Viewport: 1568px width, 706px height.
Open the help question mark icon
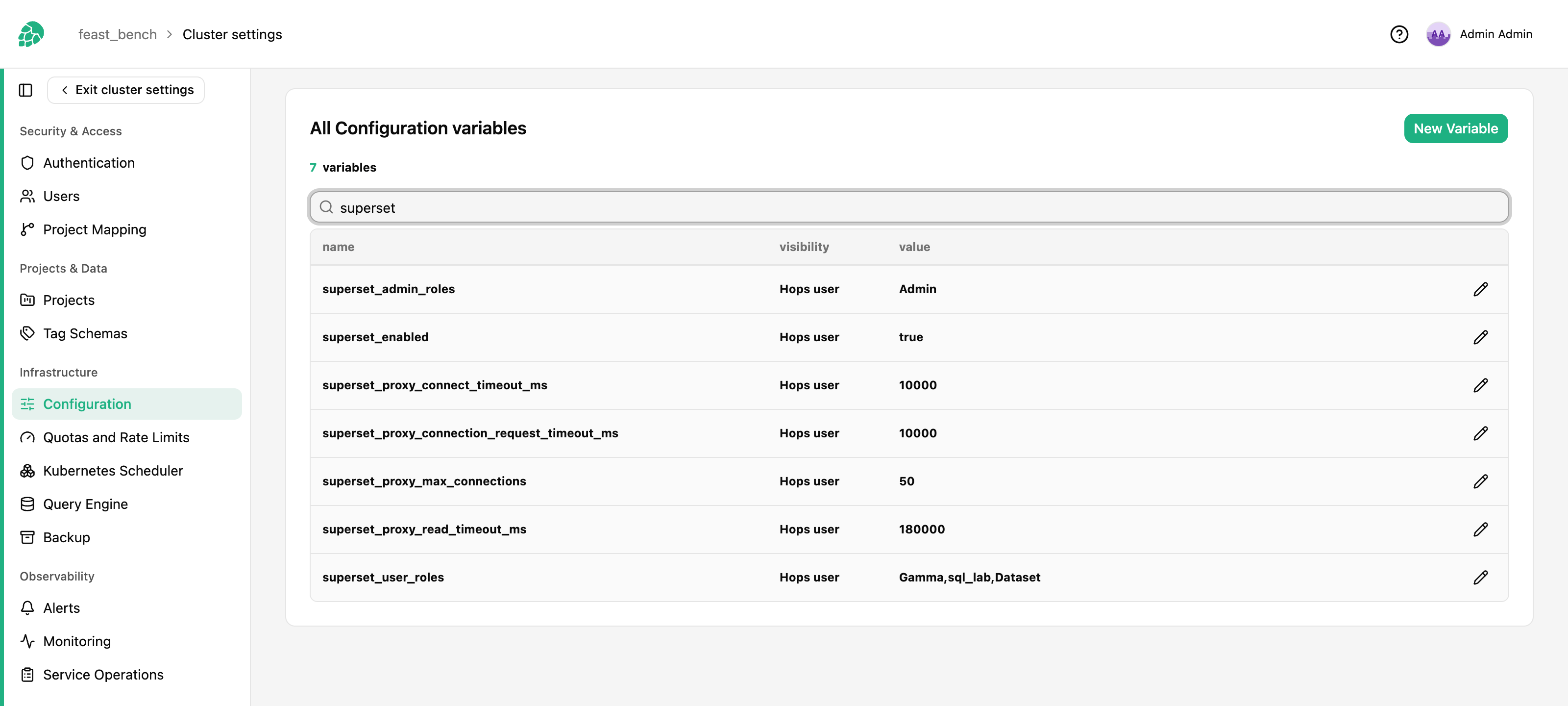[x=1399, y=34]
